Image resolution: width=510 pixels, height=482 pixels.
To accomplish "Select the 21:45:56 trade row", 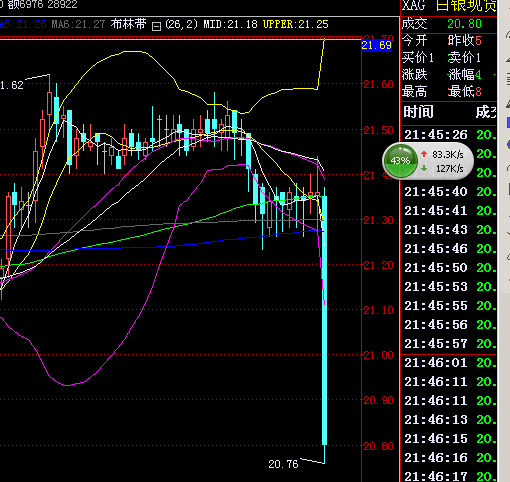I will [449, 325].
